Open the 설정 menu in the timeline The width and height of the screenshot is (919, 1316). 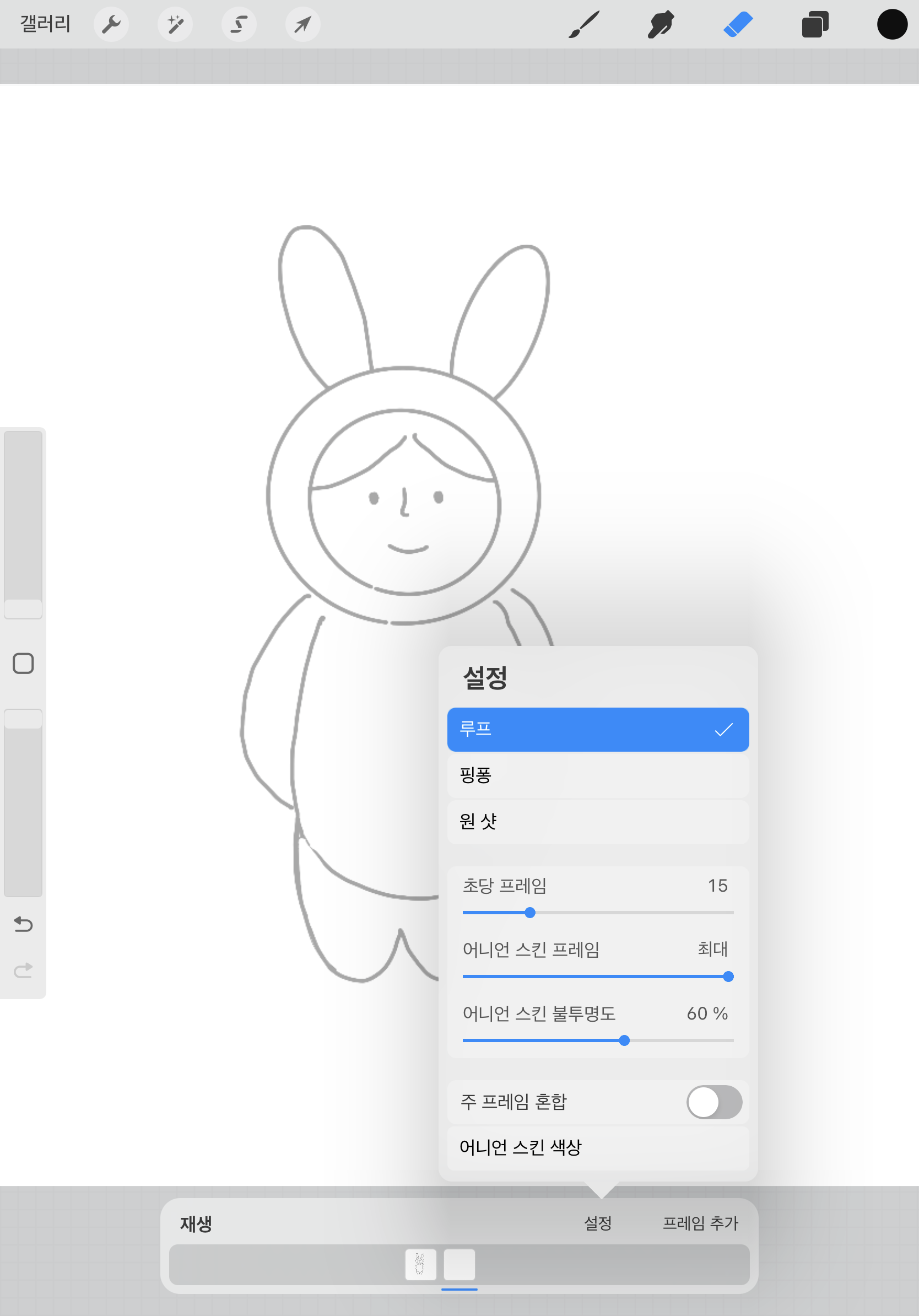598,1223
